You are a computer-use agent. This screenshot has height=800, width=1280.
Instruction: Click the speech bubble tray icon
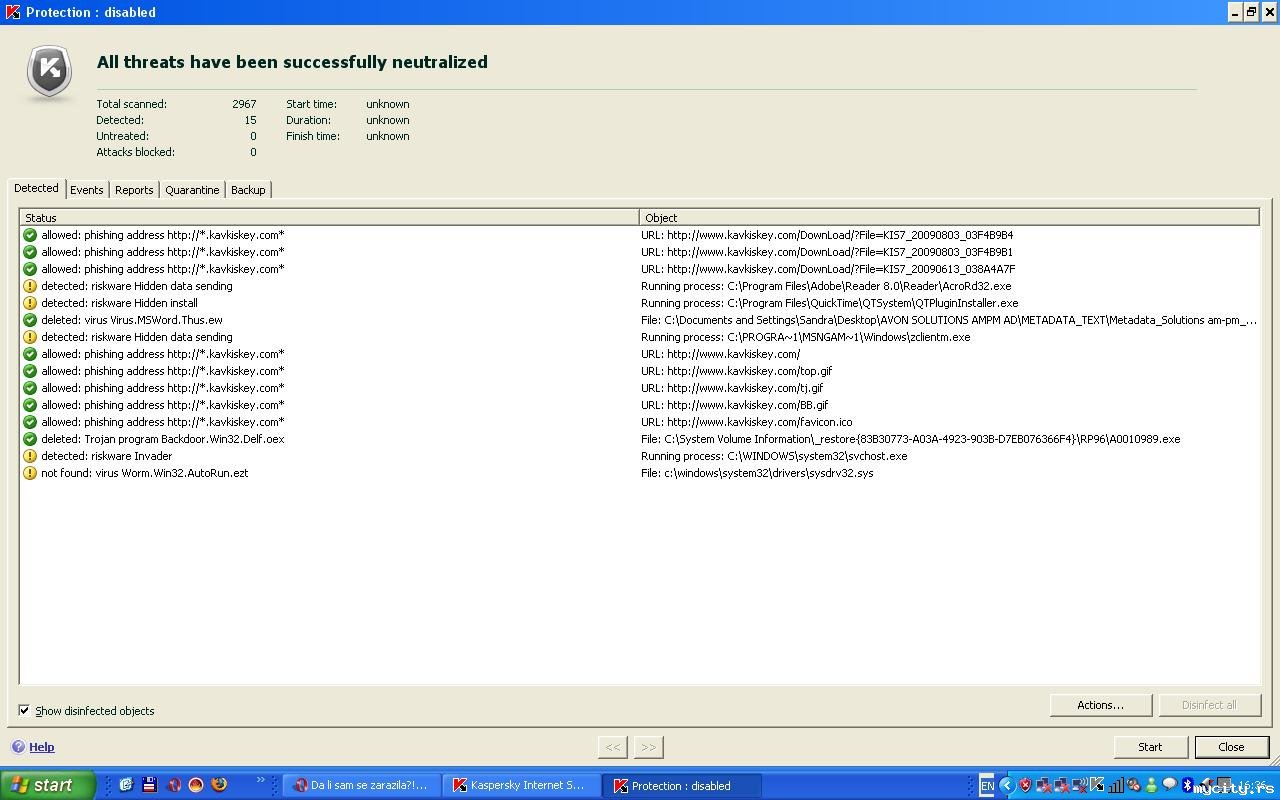click(1169, 785)
